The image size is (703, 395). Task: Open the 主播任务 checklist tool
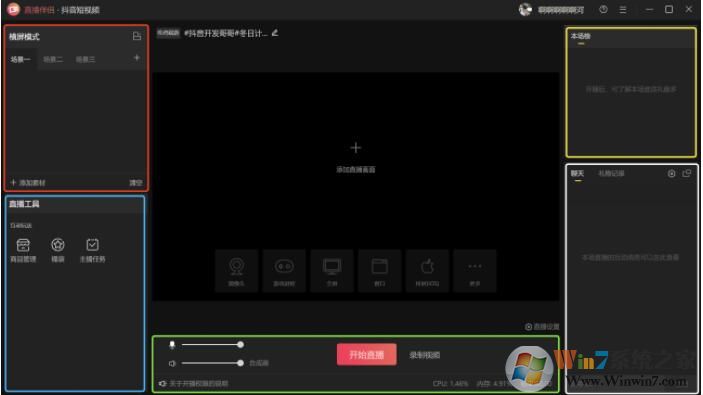92,250
